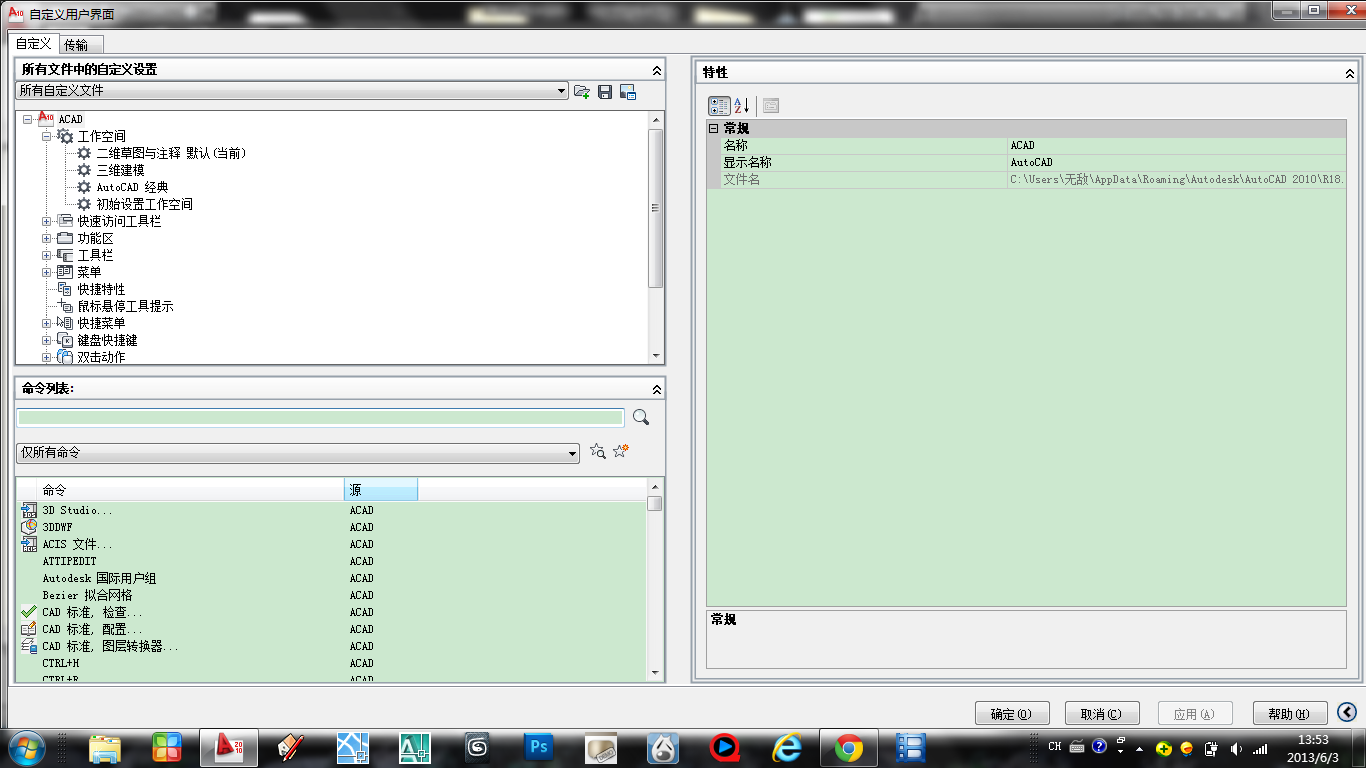Collapse the ACAD root tree node

pyautogui.click(x=27, y=119)
